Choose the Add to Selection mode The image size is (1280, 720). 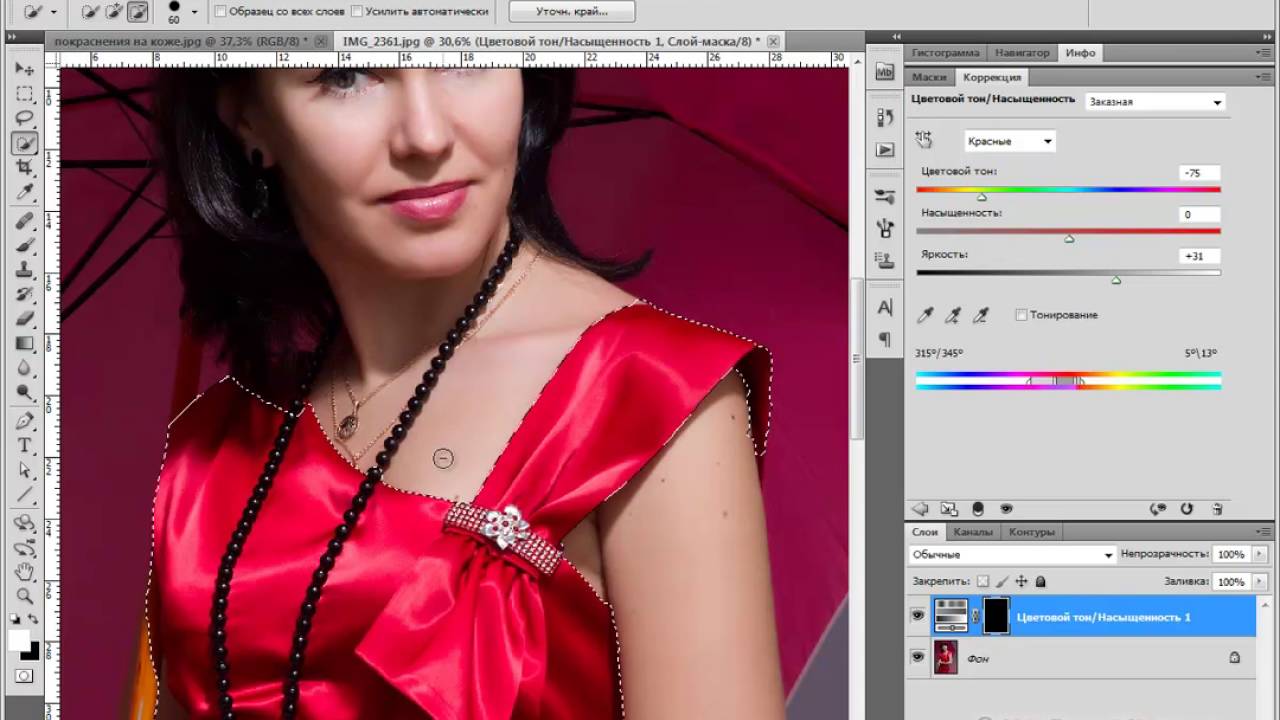[x=113, y=12]
